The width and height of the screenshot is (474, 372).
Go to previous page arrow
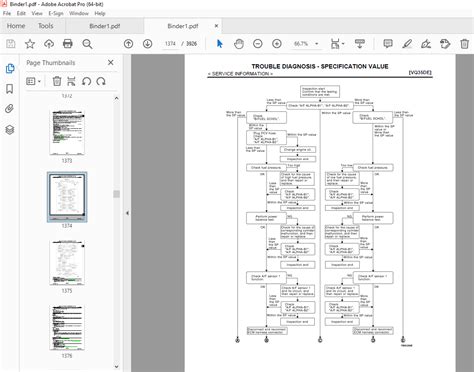128,44
